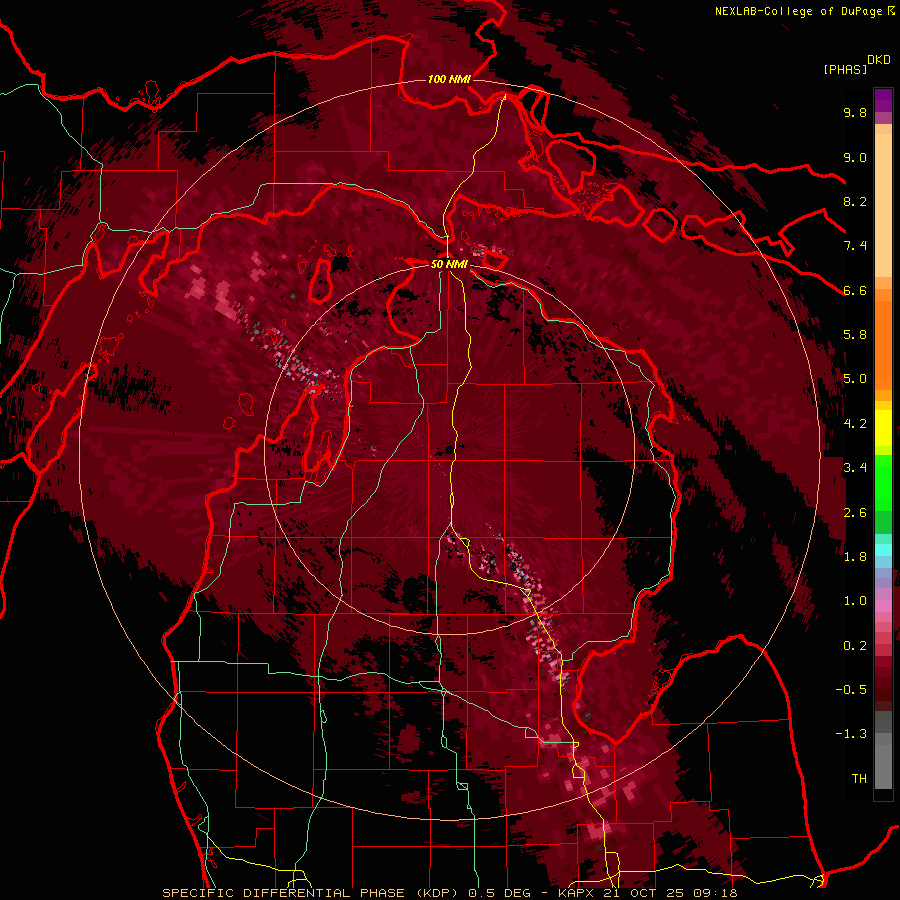Select the 6.6 legend value
900x900 pixels.
pyautogui.click(x=855, y=290)
